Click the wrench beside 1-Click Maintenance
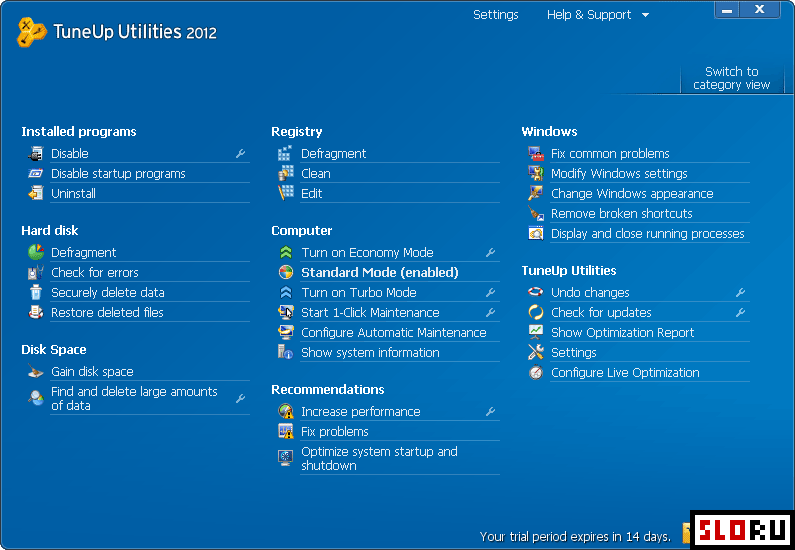The height and width of the screenshot is (550, 795). (490, 312)
